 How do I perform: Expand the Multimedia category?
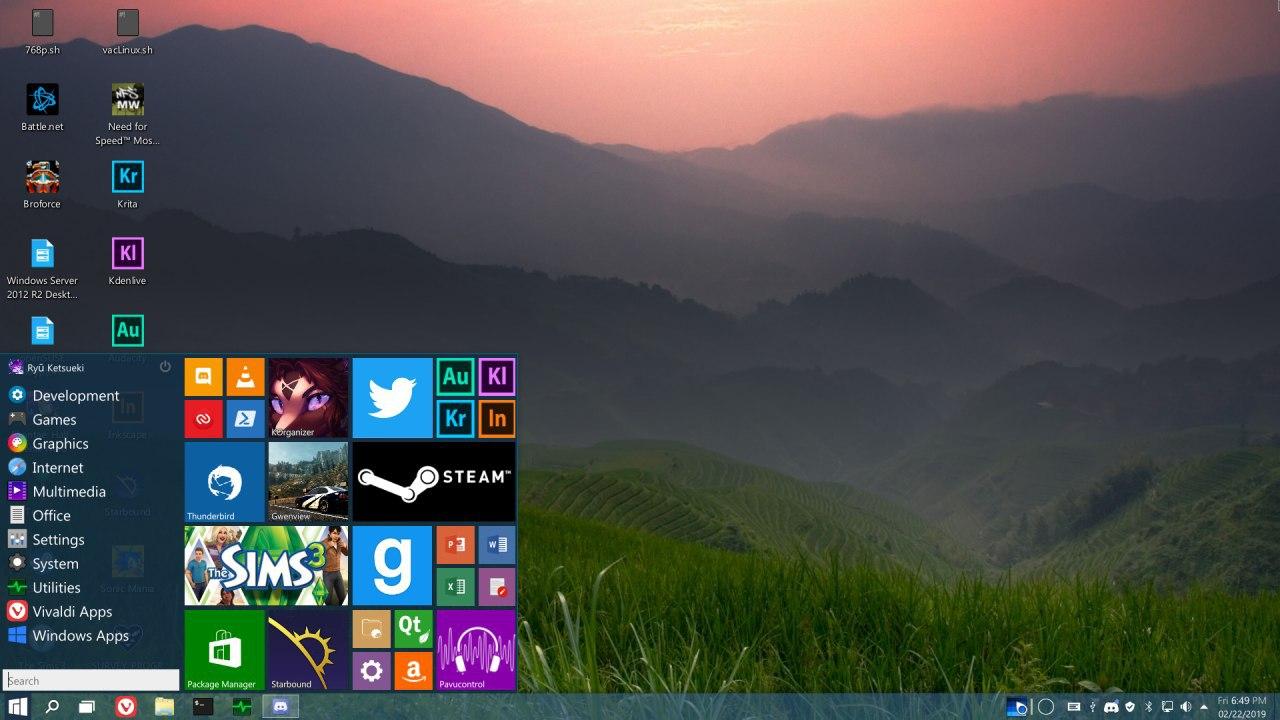(x=68, y=492)
